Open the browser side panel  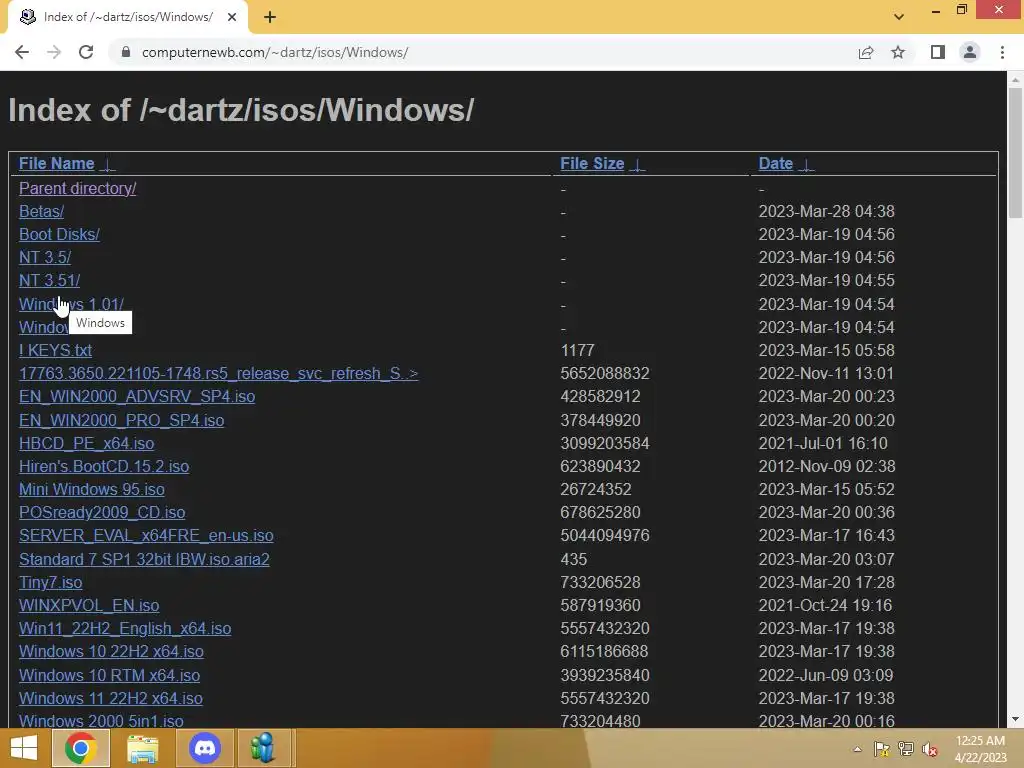[x=938, y=52]
